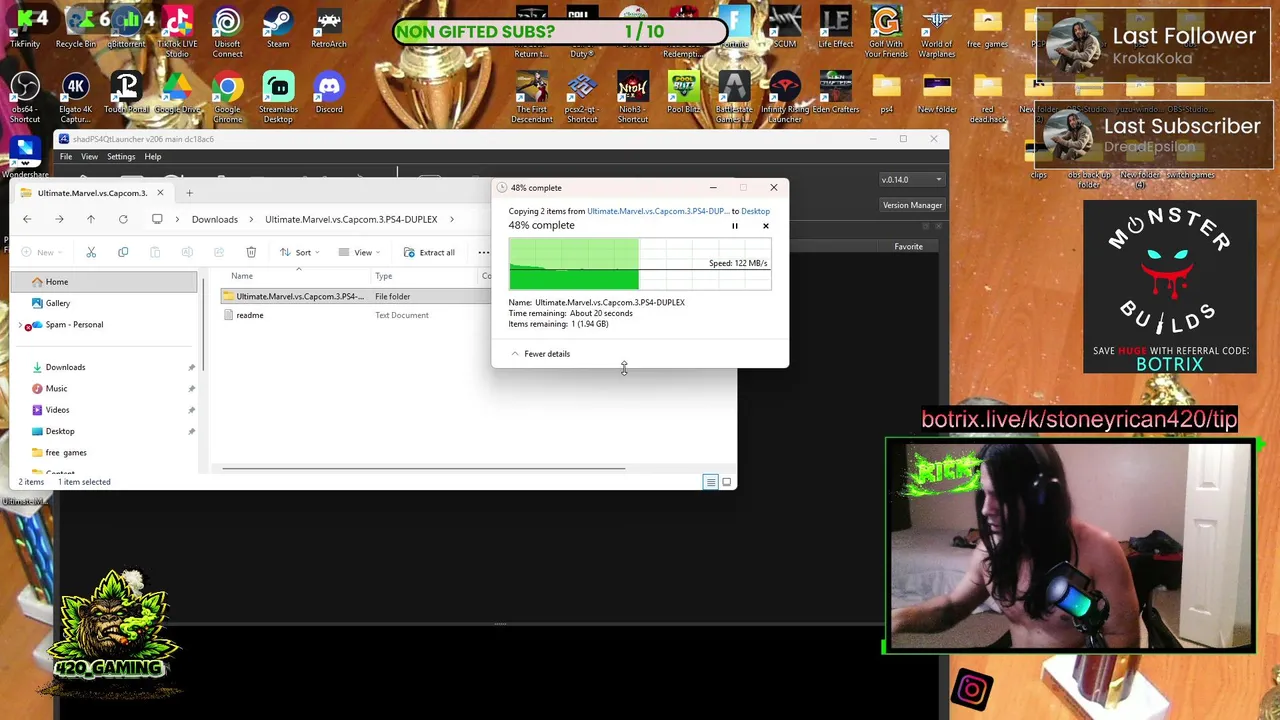Click Copy icon in Explorer toolbar
This screenshot has height=720, width=1280.
[x=123, y=252]
